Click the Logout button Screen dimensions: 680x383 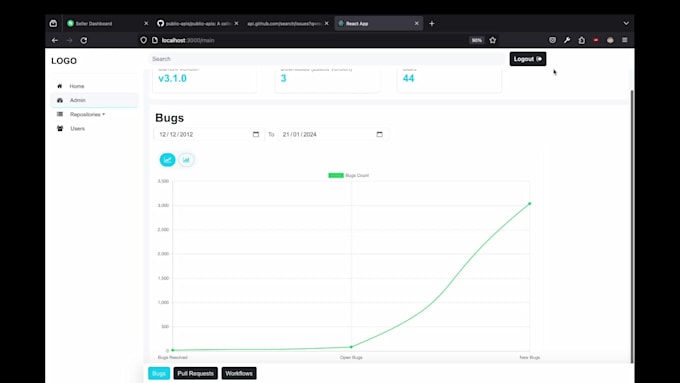click(x=528, y=59)
